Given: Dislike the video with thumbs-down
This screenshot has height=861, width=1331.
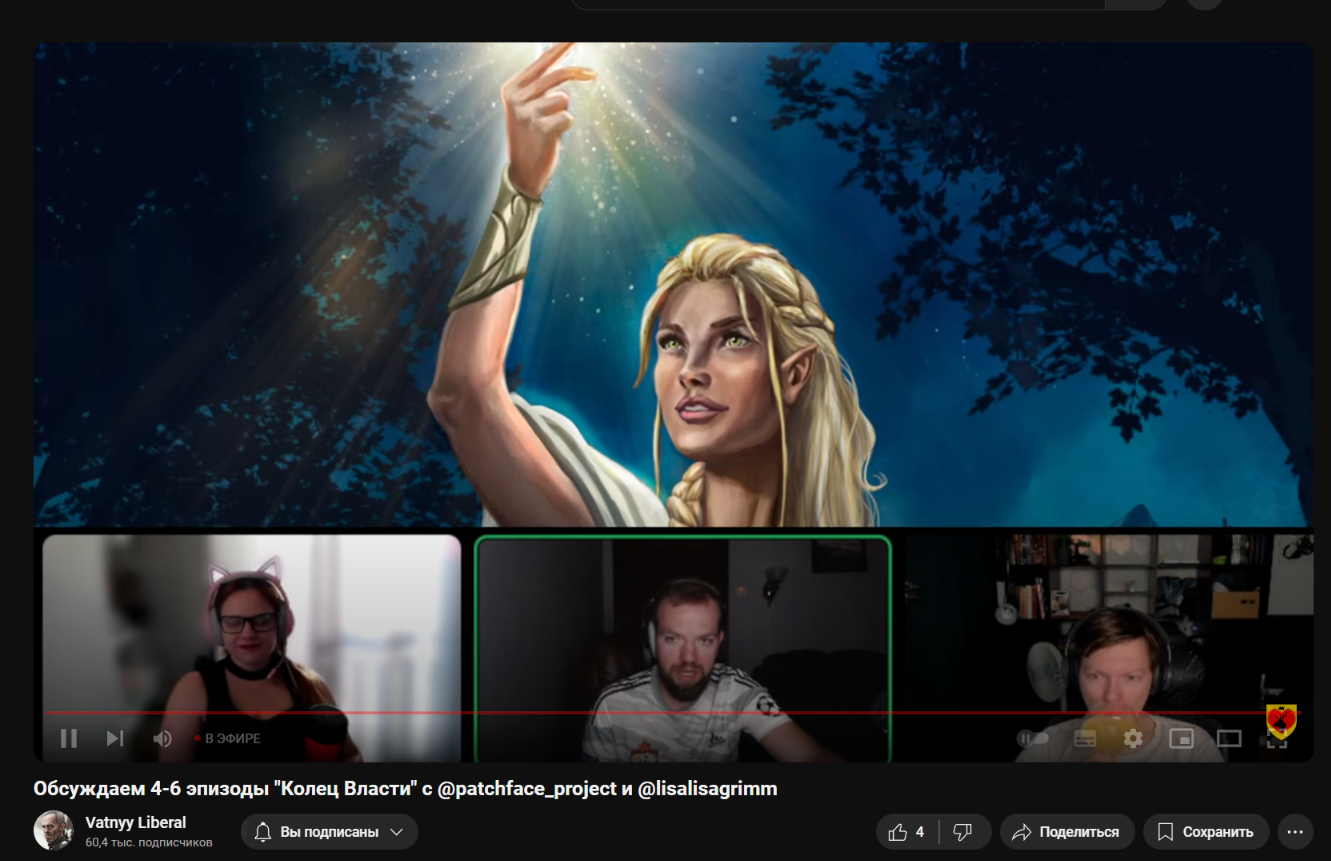Looking at the screenshot, I should [964, 832].
